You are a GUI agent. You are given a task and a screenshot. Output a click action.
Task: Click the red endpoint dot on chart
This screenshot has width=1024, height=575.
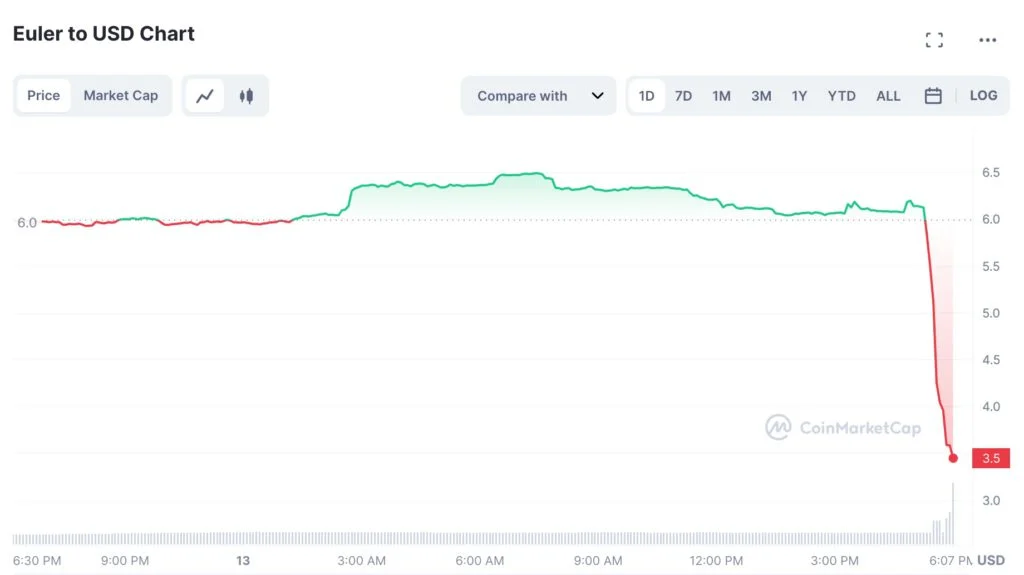(953, 458)
